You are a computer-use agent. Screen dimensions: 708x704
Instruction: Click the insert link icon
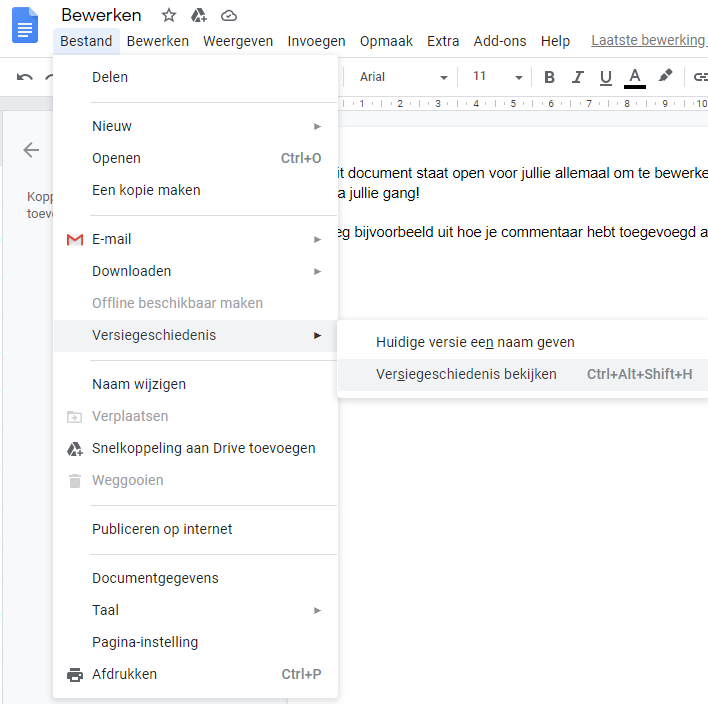(700, 77)
